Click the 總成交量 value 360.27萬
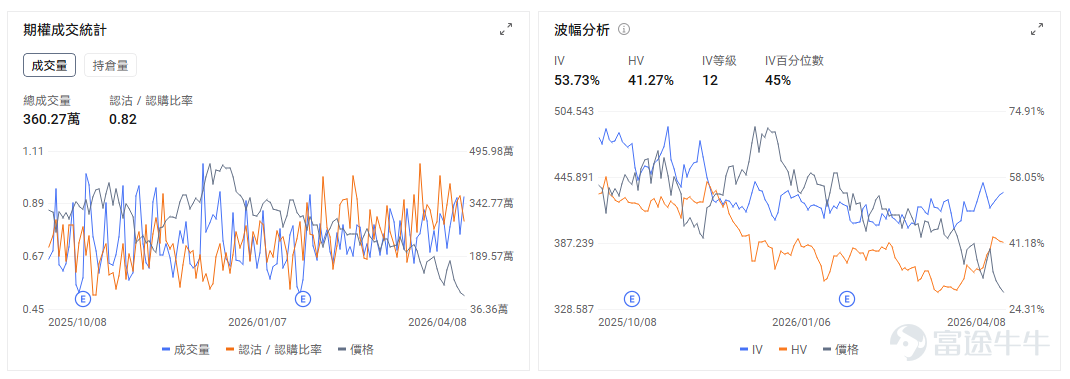Screen dimensions: 1070x379 (x=52, y=120)
